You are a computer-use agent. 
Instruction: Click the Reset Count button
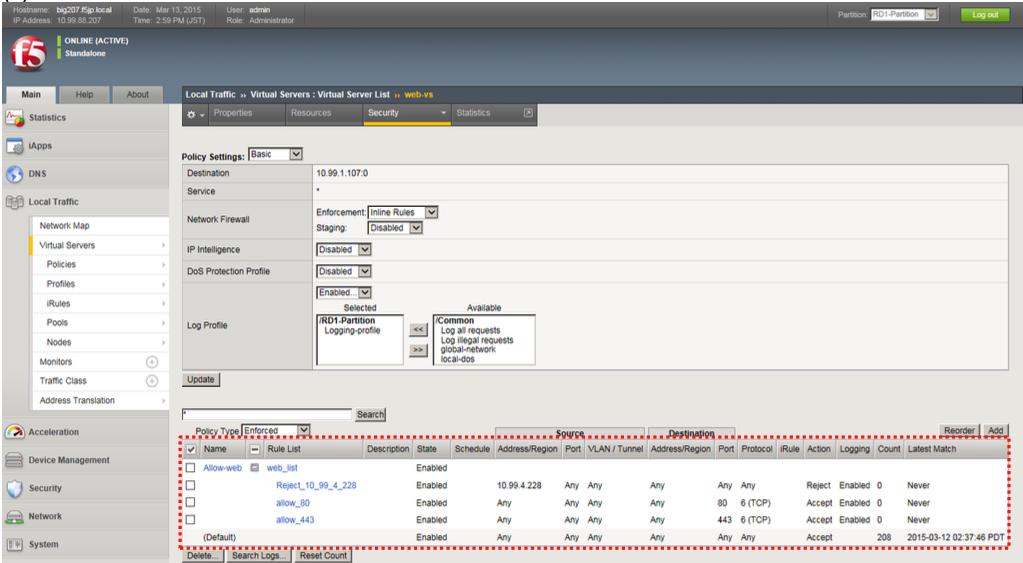pyautogui.click(x=323, y=556)
